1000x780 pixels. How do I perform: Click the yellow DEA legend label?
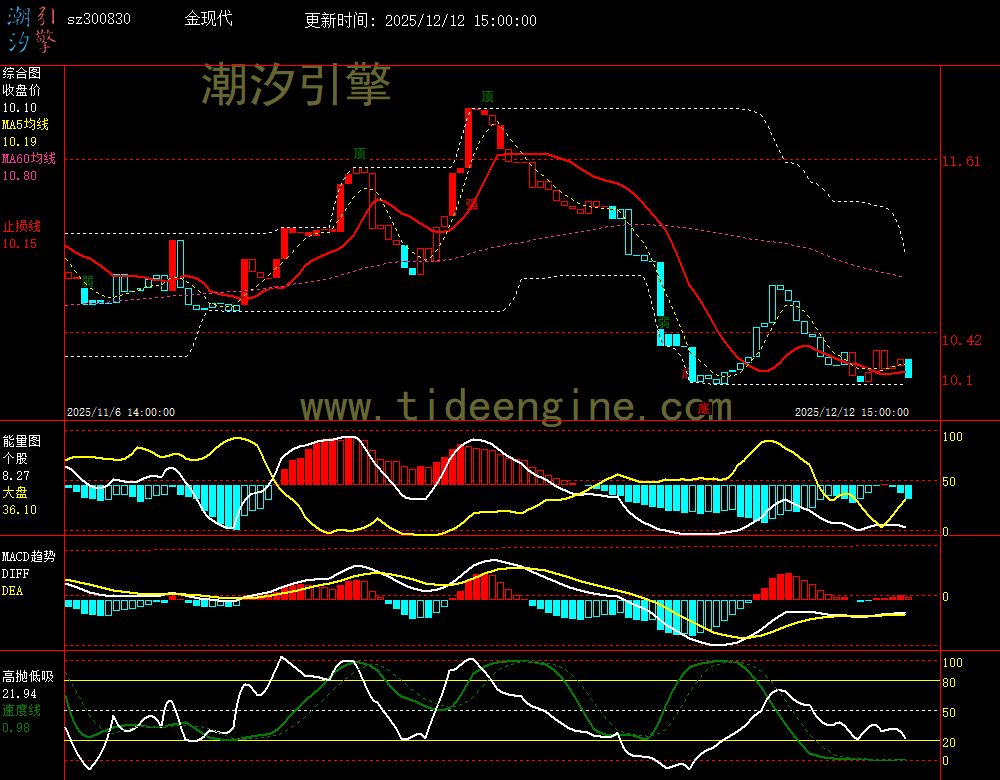[x=12, y=590]
